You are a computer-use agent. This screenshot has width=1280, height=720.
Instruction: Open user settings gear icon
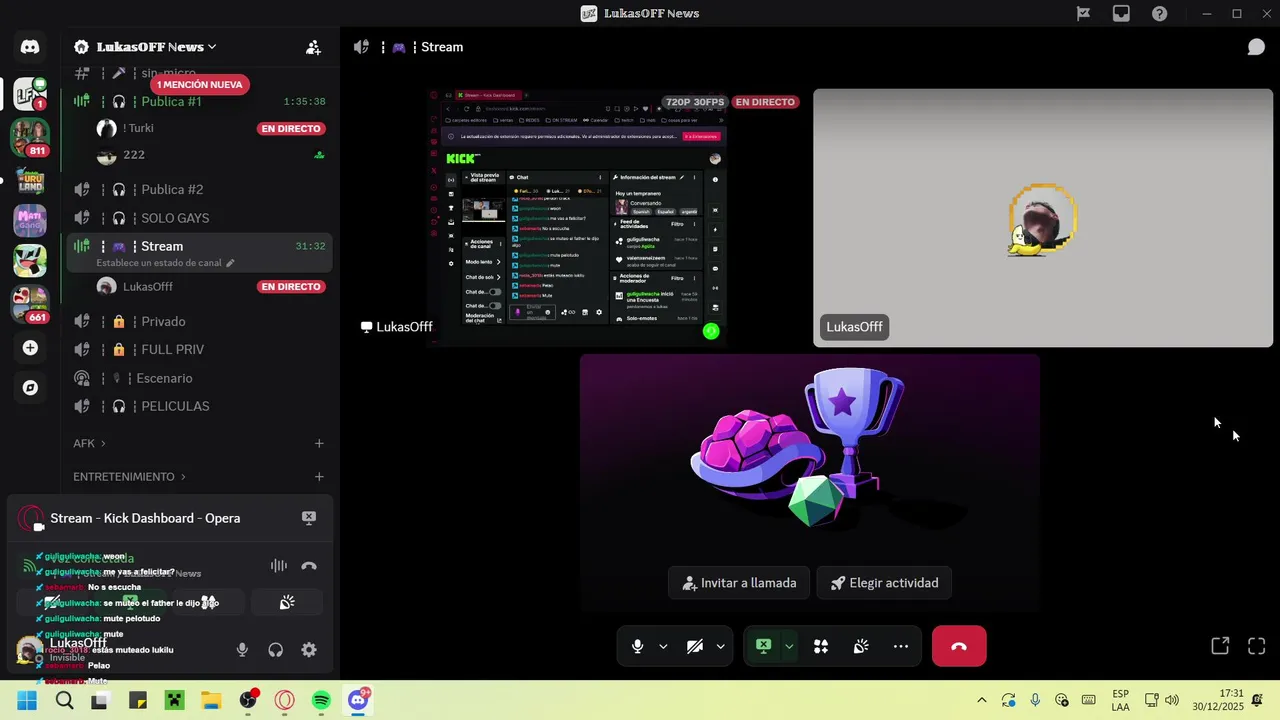(x=309, y=650)
